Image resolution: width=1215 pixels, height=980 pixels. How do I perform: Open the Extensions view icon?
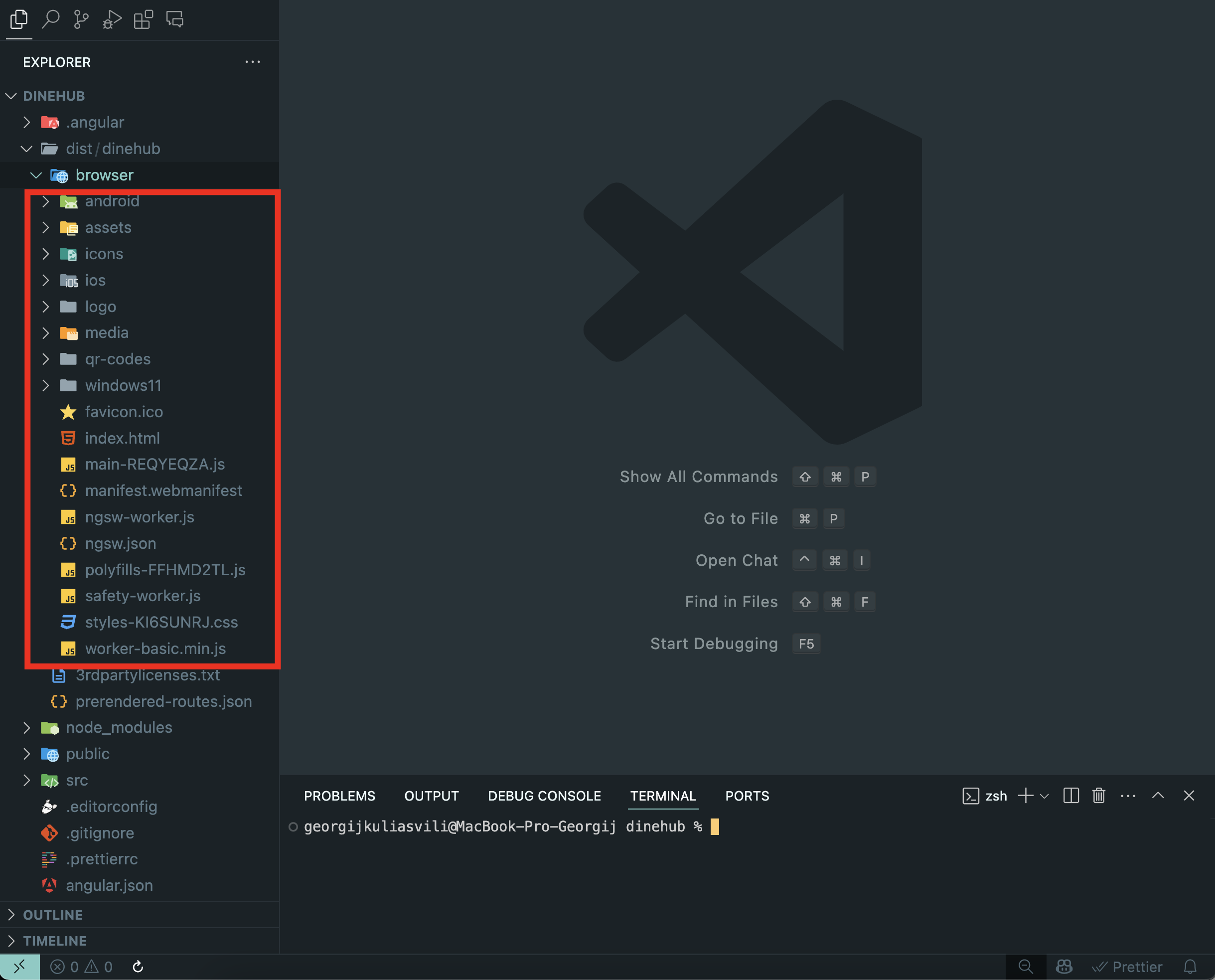pos(144,19)
